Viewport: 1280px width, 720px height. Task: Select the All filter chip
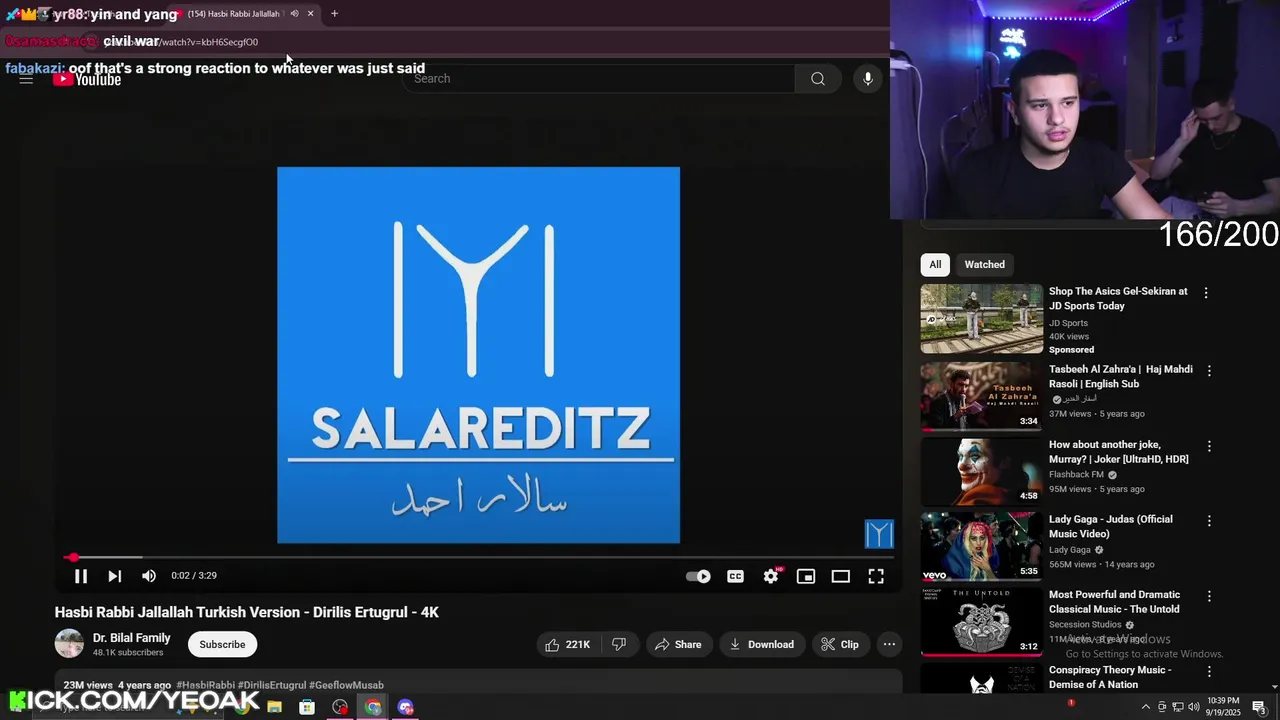(x=935, y=265)
